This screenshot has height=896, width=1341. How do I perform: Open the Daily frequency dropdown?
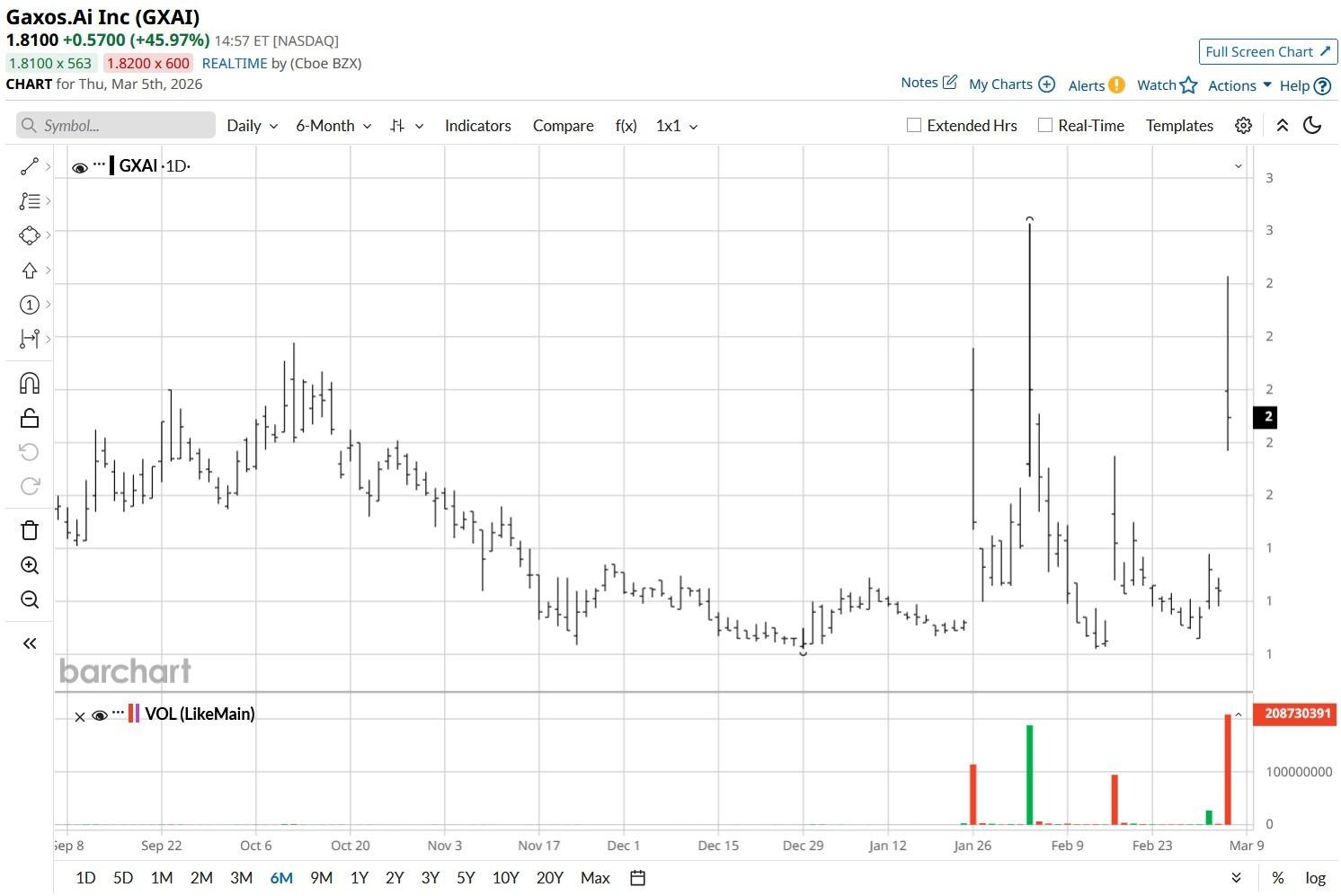point(252,126)
